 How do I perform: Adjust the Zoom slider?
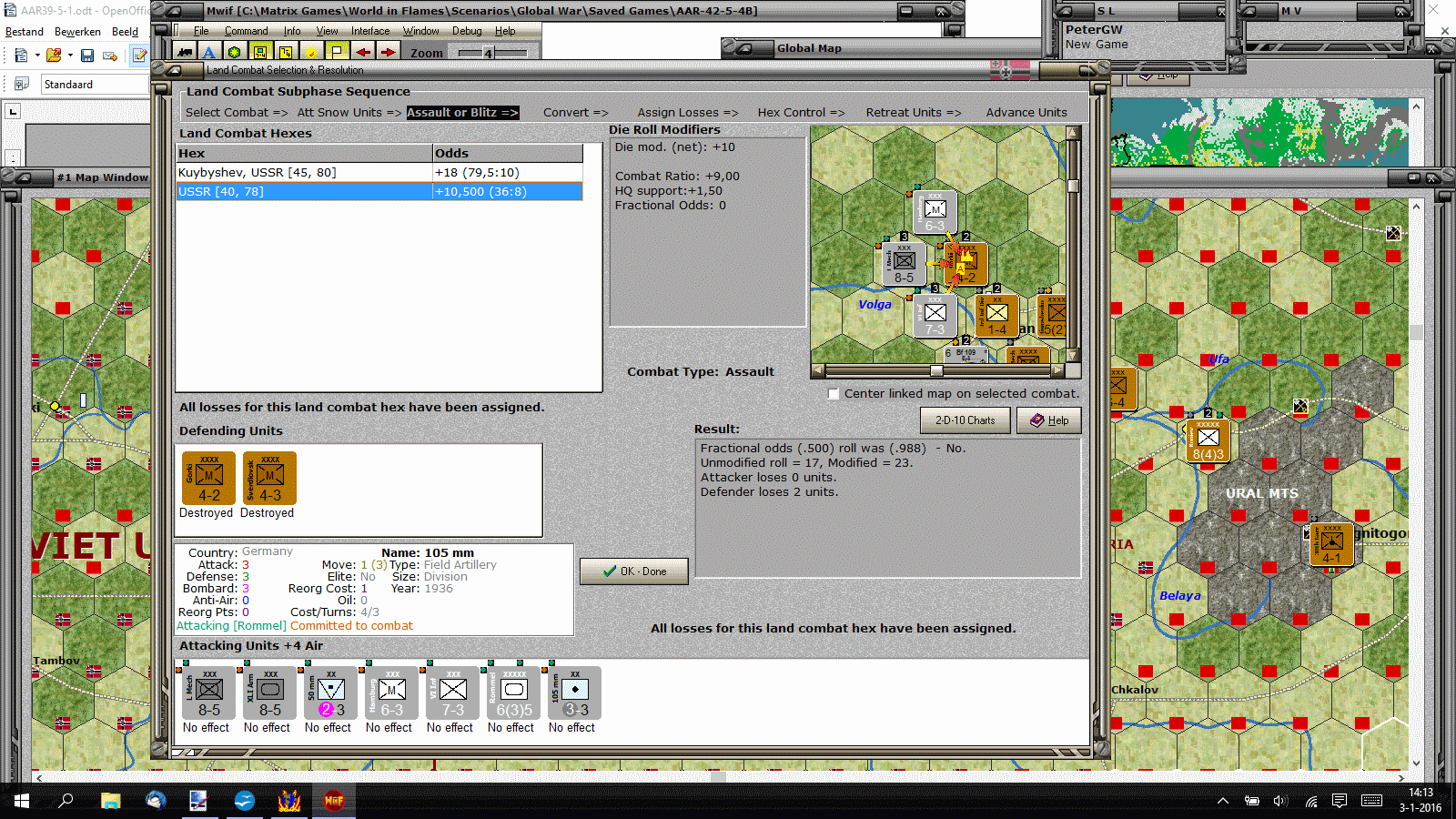click(x=488, y=53)
